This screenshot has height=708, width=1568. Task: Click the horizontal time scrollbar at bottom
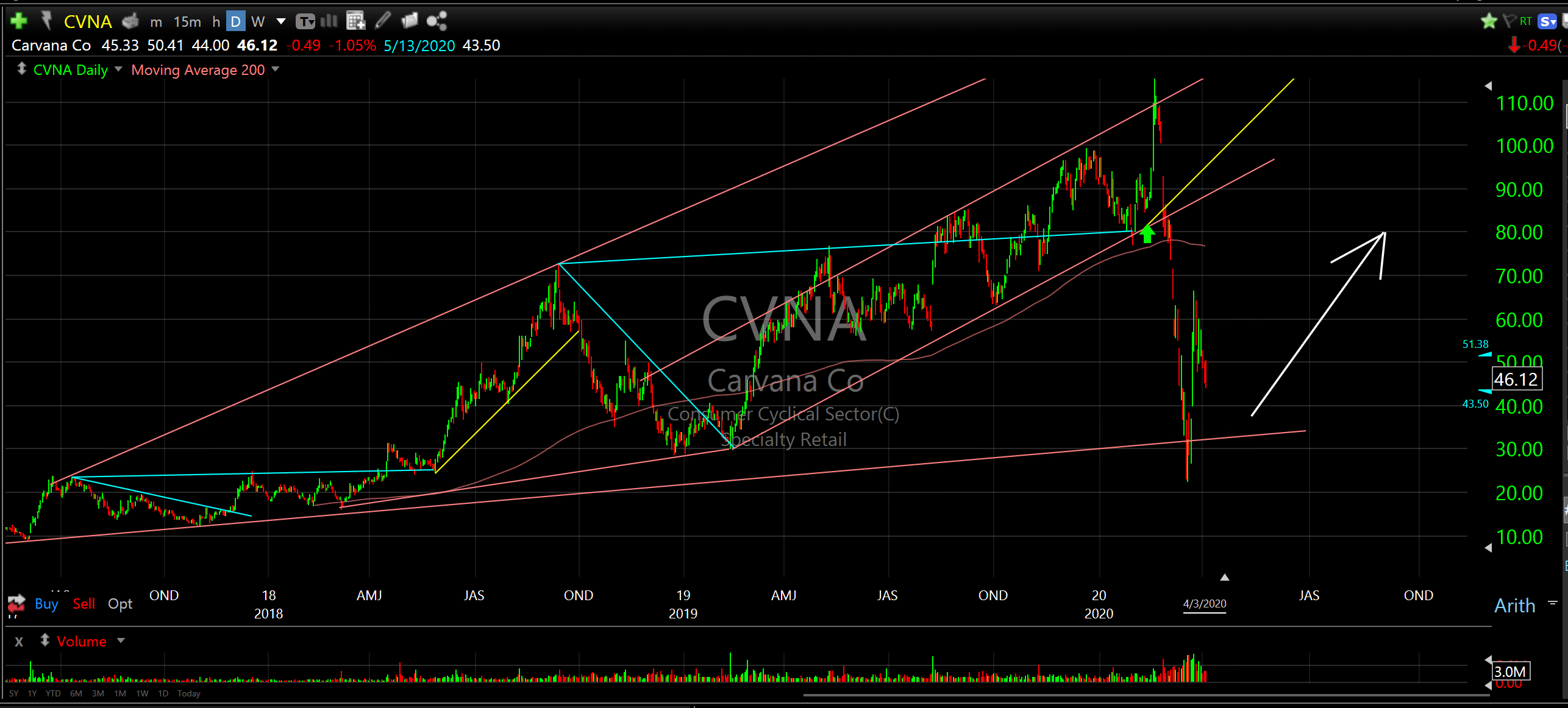point(1146,695)
